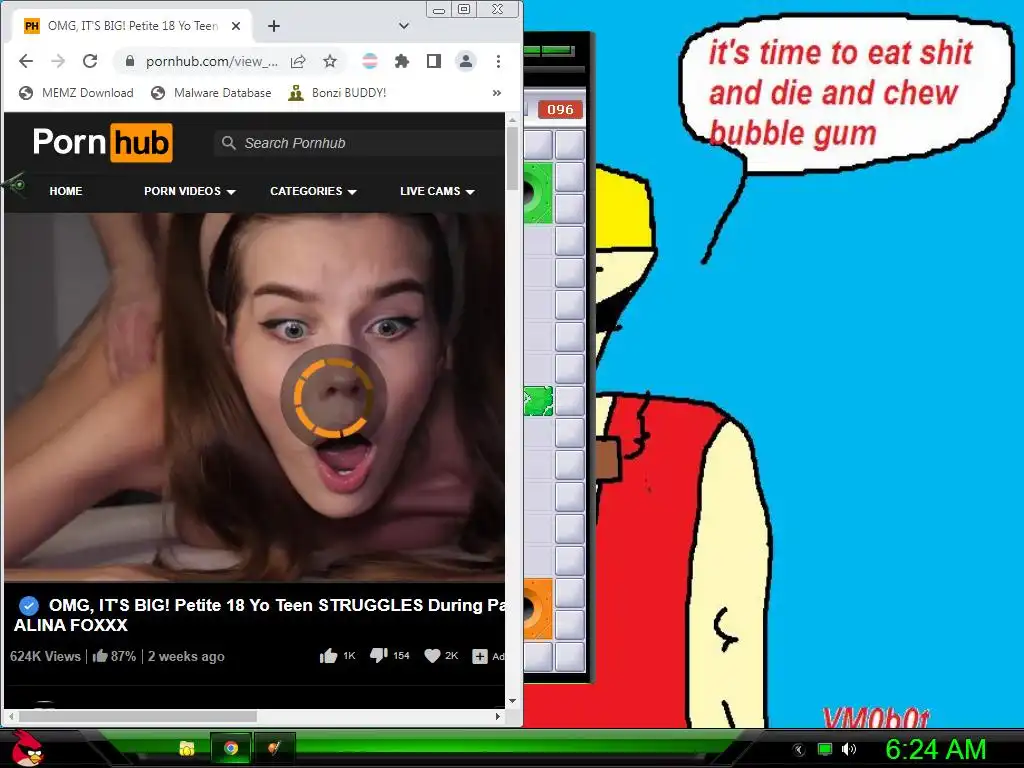Click the thumbs-up like icon
The height and width of the screenshot is (768, 1024).
point(328,656)
